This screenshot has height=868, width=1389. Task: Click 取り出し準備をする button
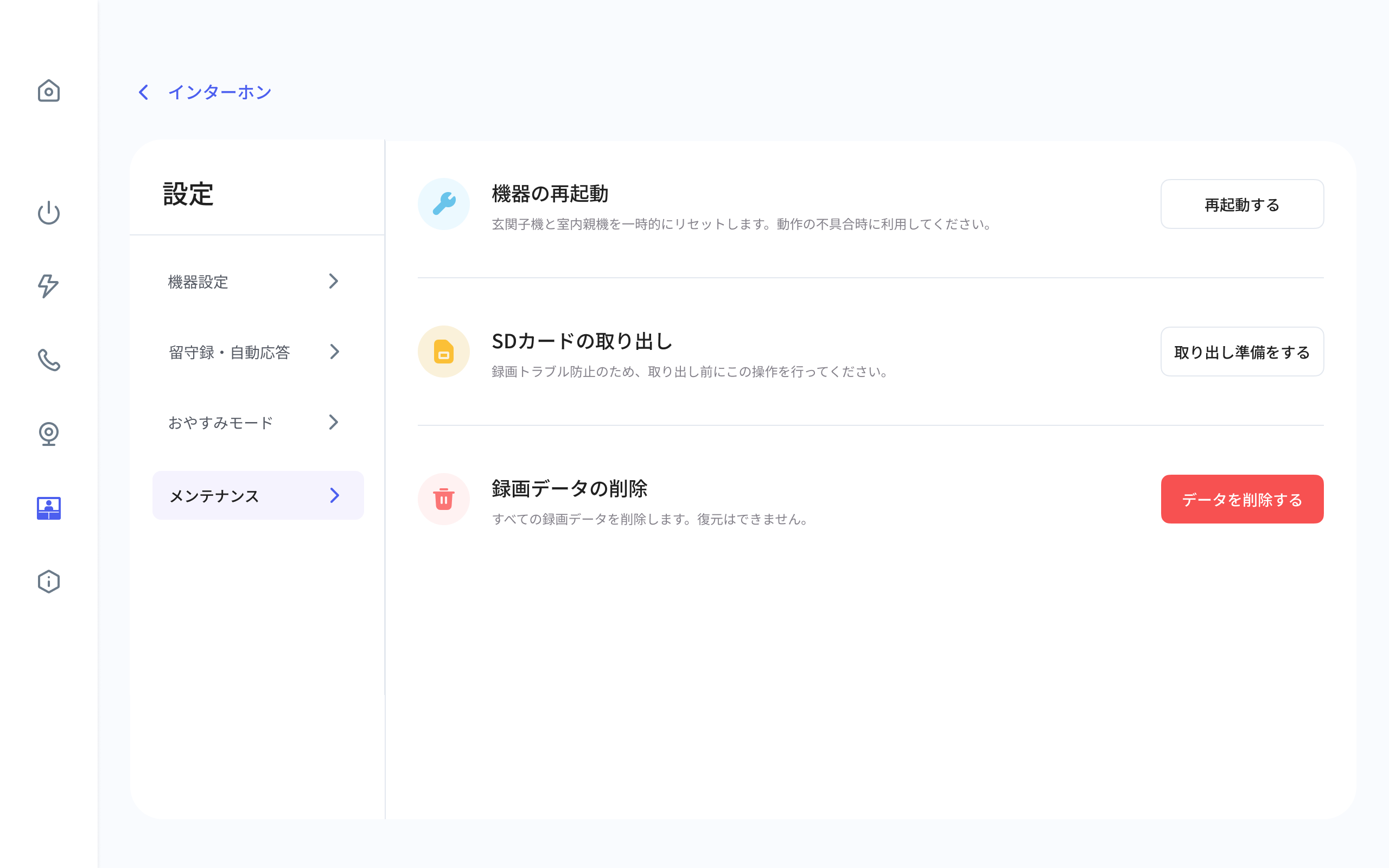[x=1242, y=352]
